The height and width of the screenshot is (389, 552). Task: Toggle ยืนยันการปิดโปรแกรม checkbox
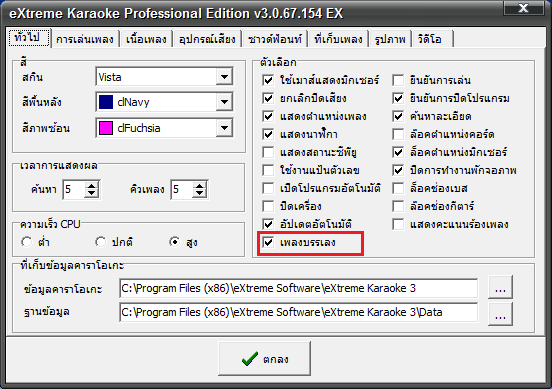pyautogui.click(x=398, y=98)
